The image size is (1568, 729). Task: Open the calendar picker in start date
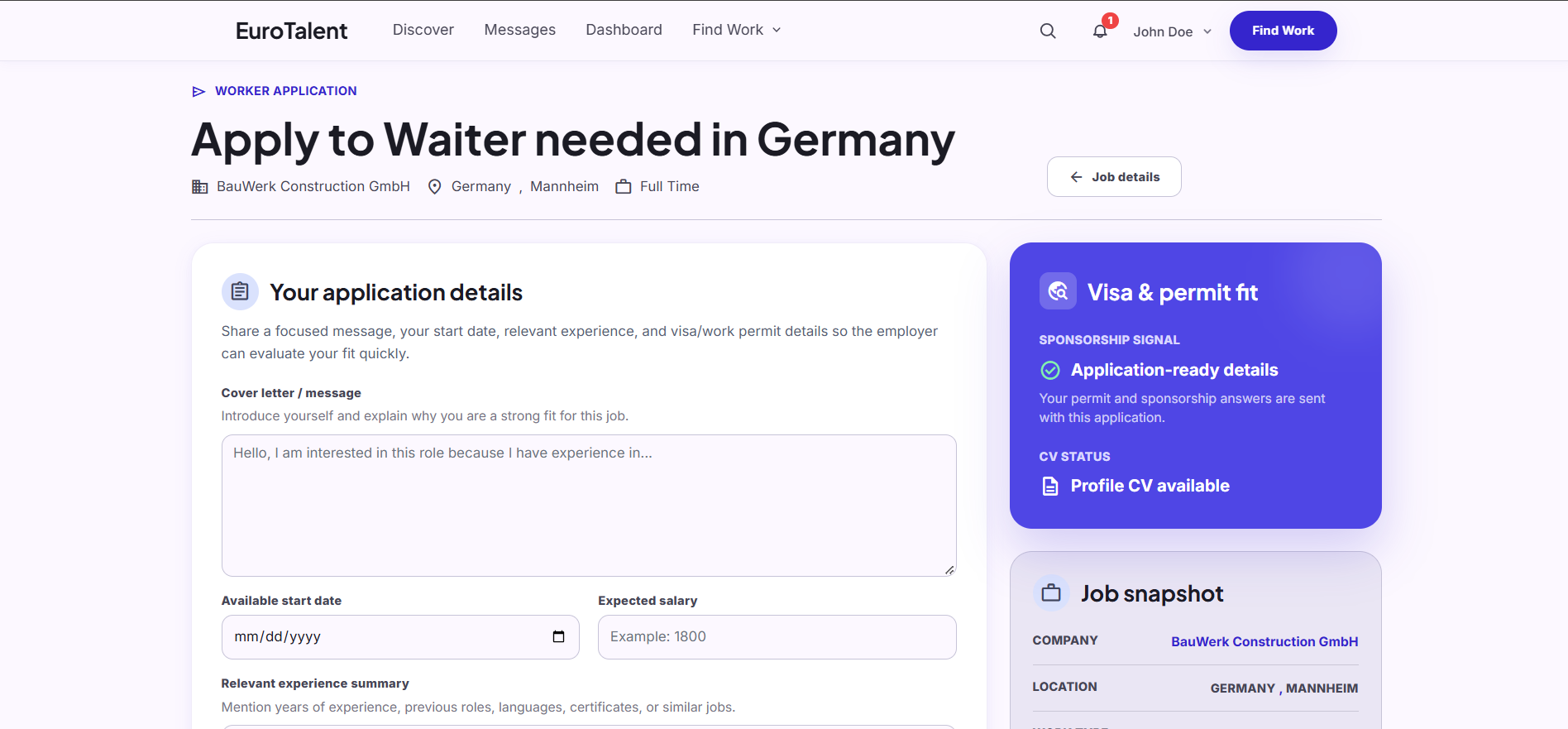click(x=558, y=636)
